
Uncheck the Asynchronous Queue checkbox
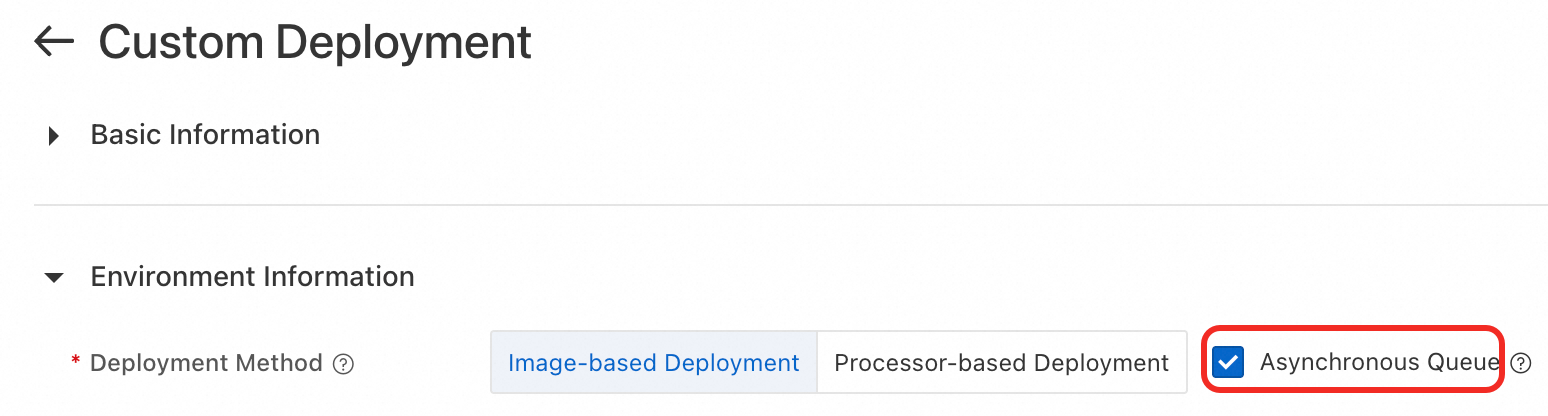click(x=1227, y=363)
